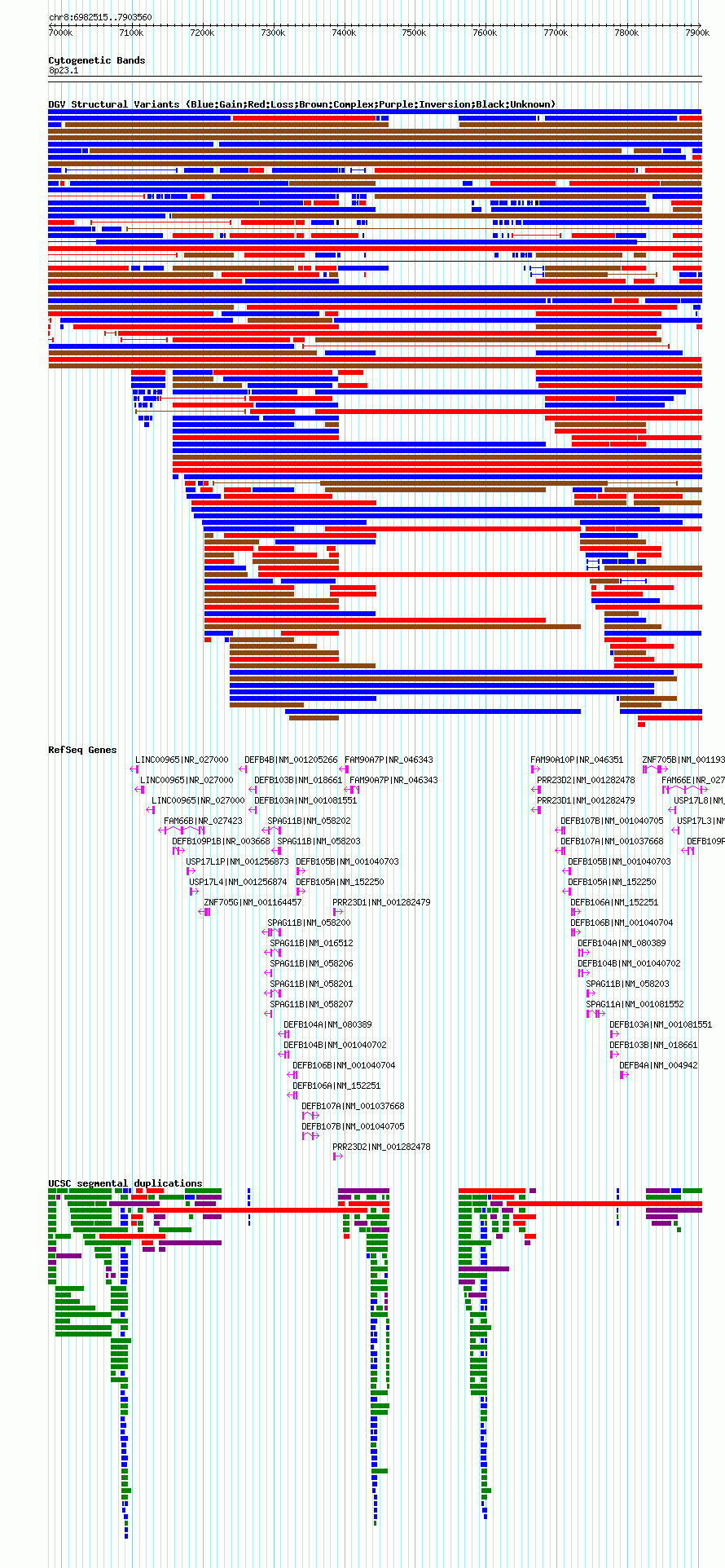Select the 7300k ruler mark
The image size is (725, 1568).
coord(273,33)
